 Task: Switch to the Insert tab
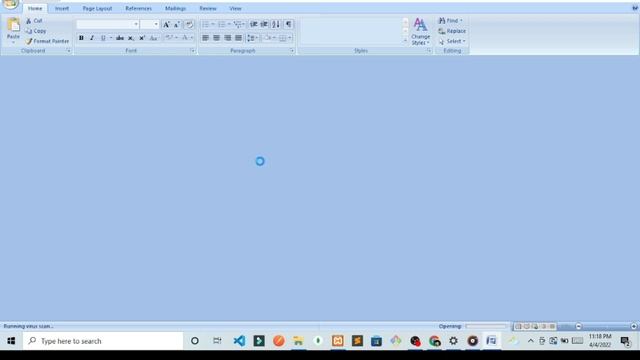pos(62,9)
